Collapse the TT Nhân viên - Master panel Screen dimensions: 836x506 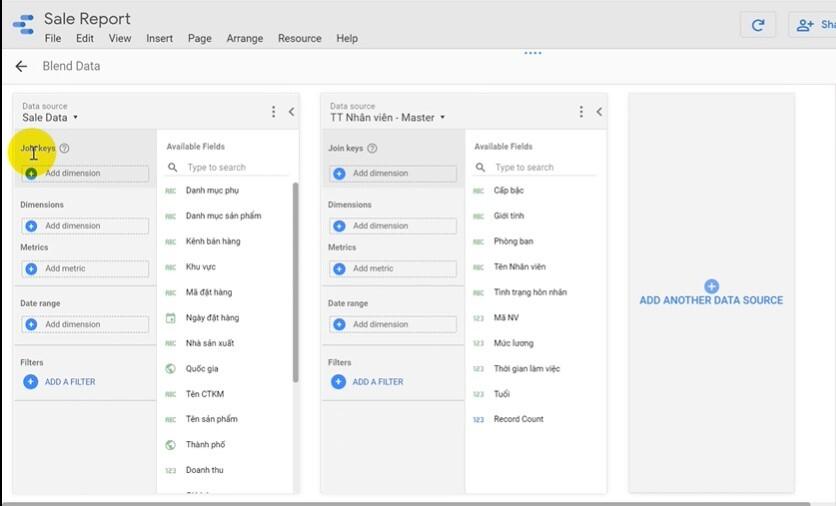pyautogui.click(x=599, y=112)
